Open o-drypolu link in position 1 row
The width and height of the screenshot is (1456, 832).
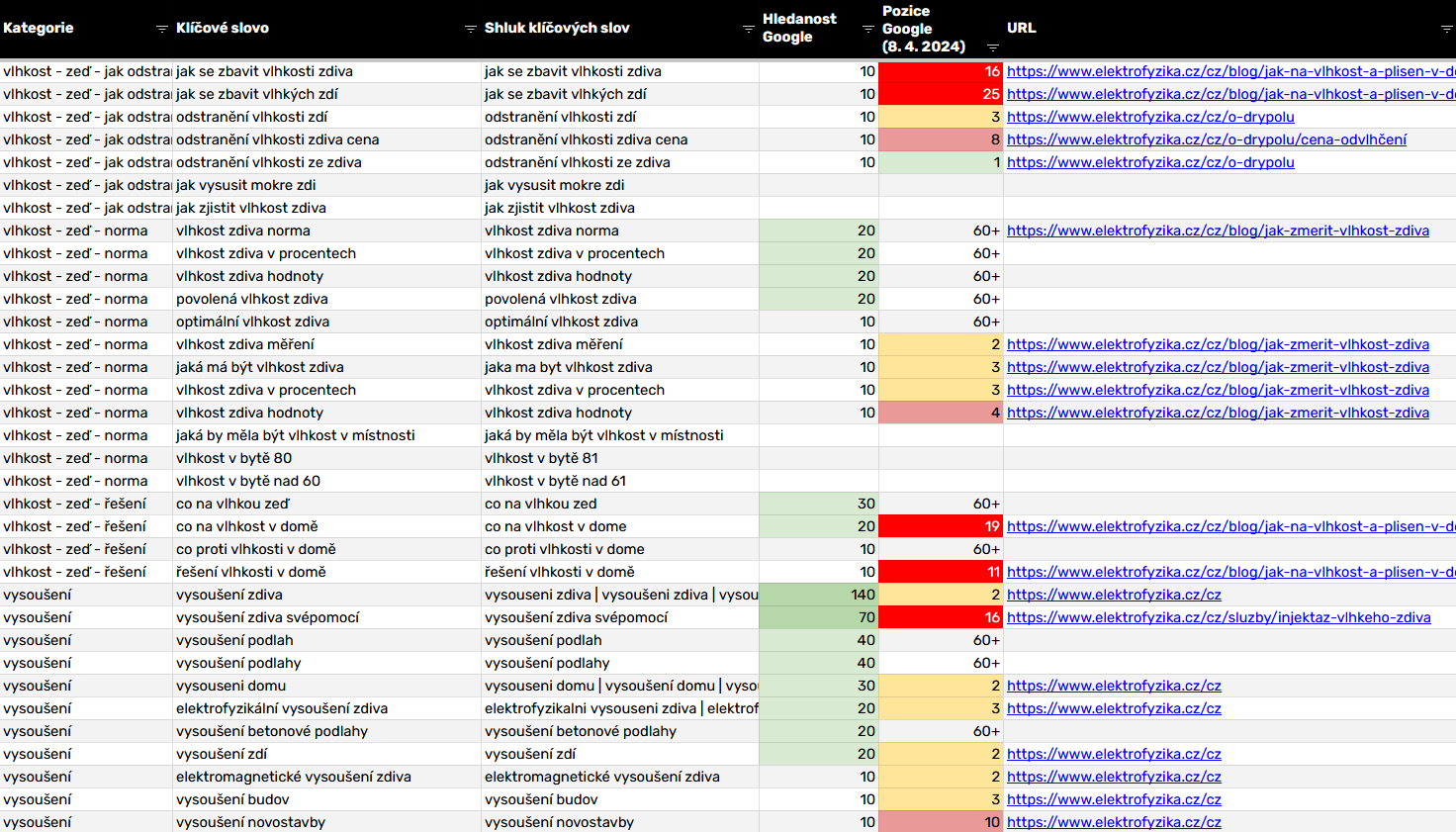pyautogui.click(x=1149, y=162)
